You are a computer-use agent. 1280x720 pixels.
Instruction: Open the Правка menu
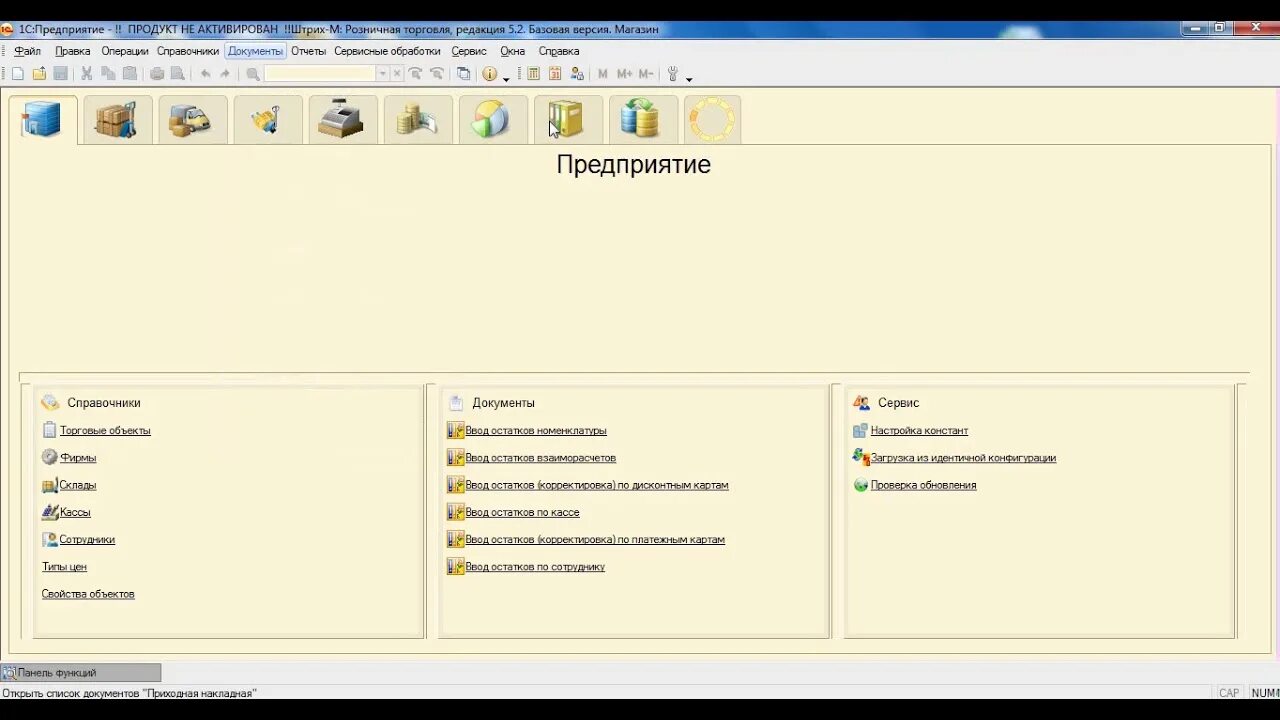73,51
